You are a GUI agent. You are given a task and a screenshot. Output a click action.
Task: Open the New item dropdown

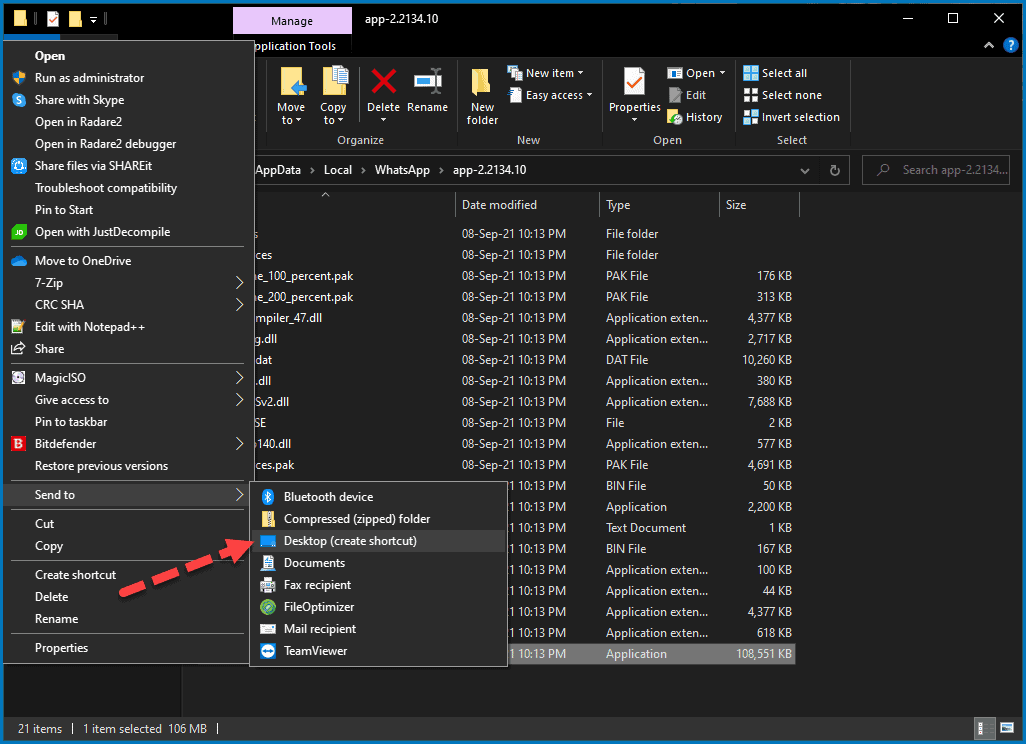546,73
